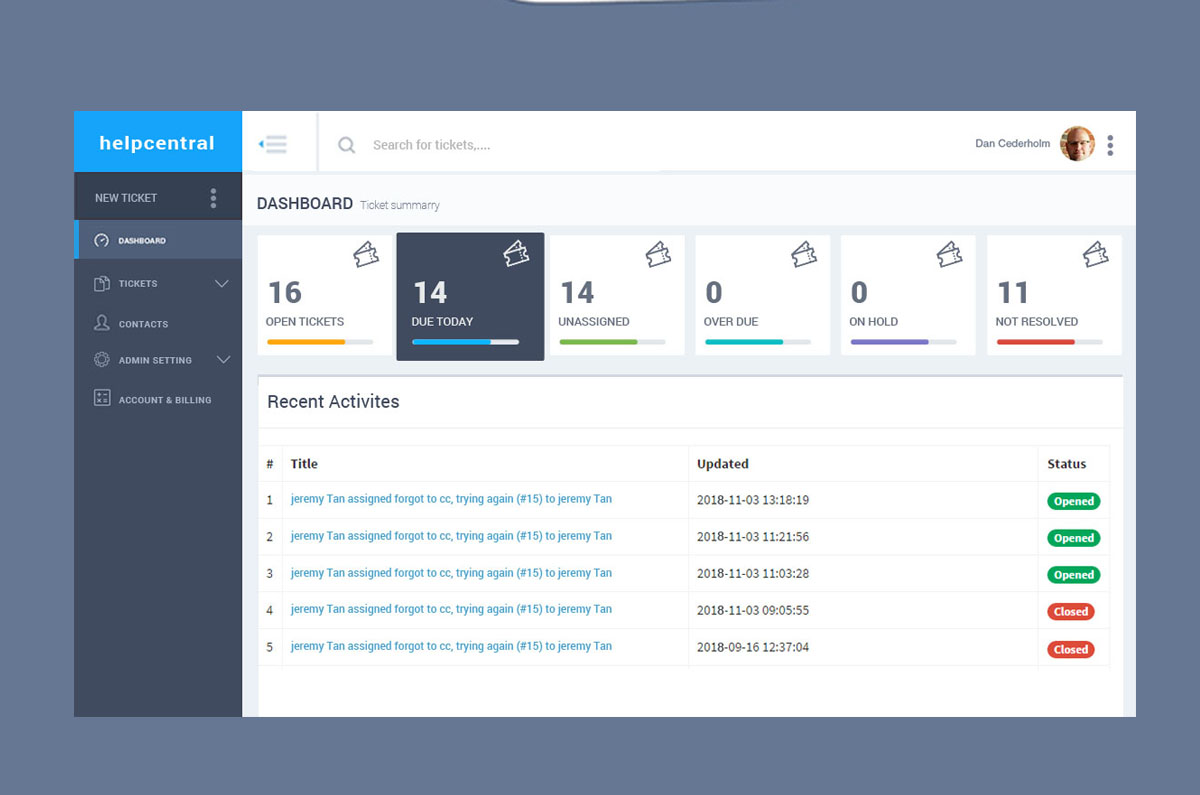The image size is (1200, 795).
Task: Click the Account & Billing icon
Action: [102, 399]
